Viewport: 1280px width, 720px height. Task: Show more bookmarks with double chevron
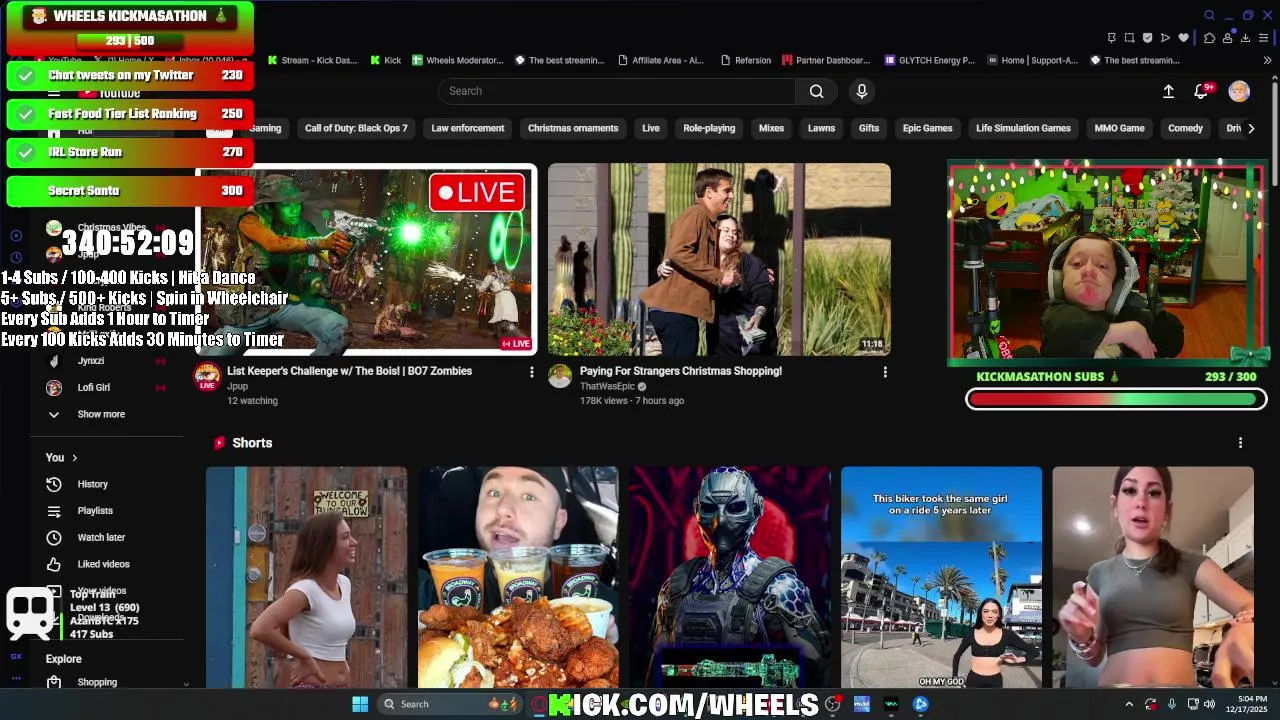[x=1267, y=60]
